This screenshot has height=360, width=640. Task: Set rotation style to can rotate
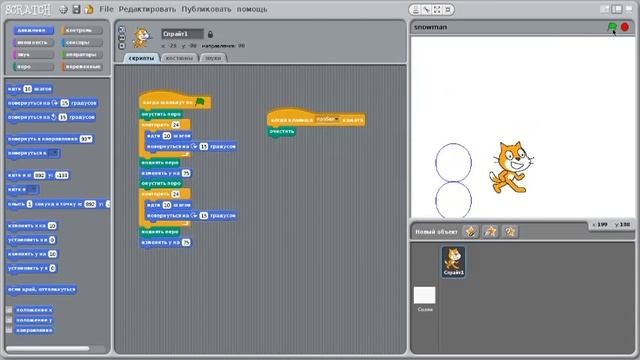[122, 29]
